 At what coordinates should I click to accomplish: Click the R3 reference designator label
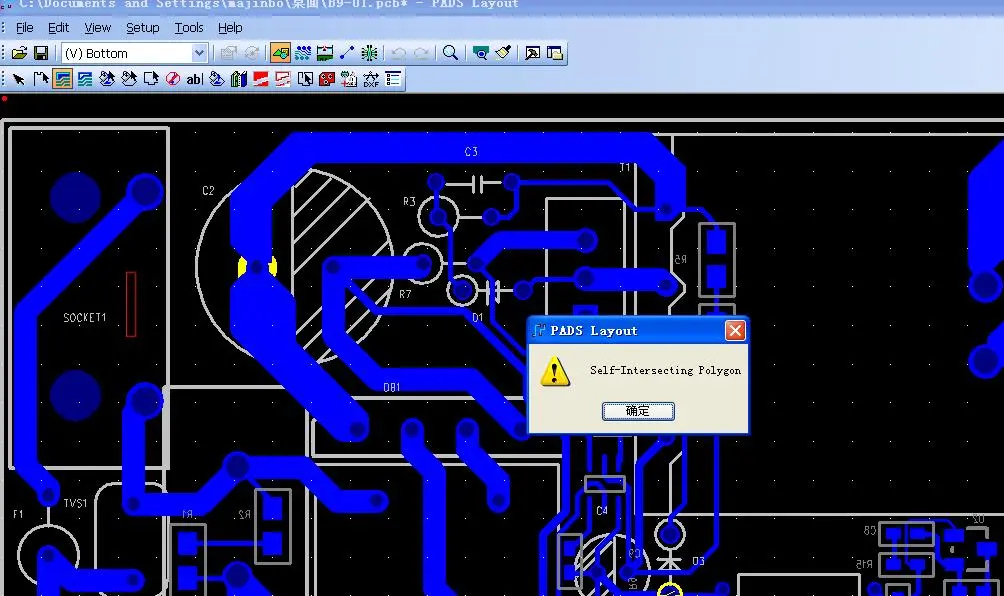[409, 202]
